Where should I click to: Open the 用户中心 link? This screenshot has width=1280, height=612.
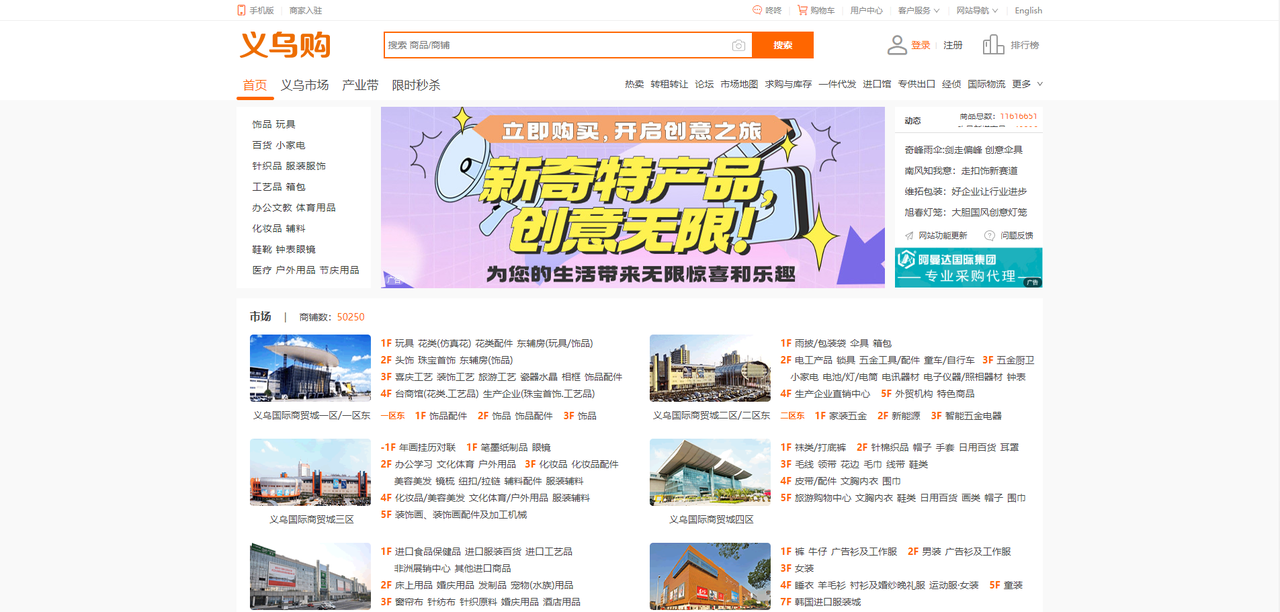[x=866, y=10]
